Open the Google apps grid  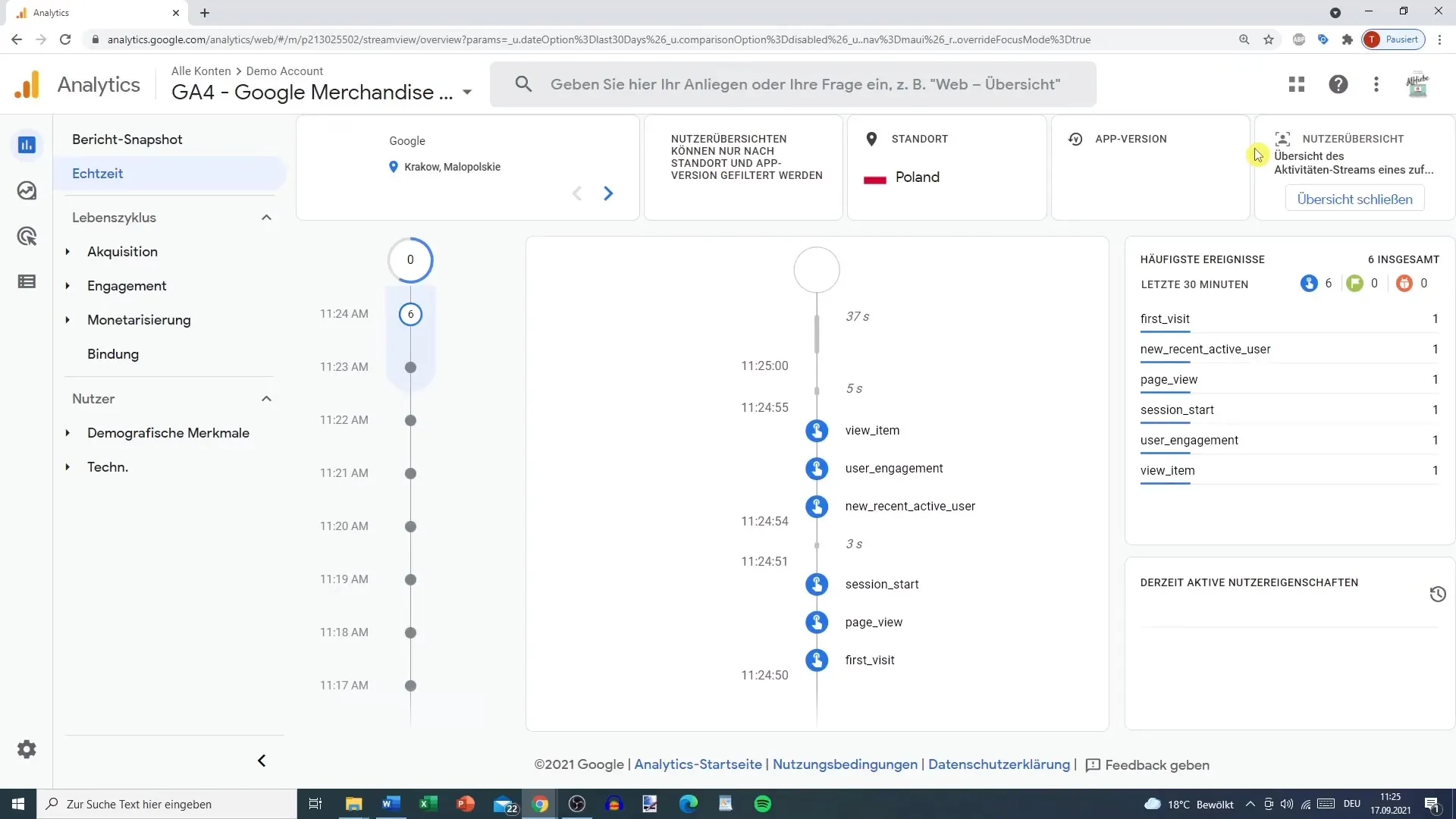click(1297, 84)
